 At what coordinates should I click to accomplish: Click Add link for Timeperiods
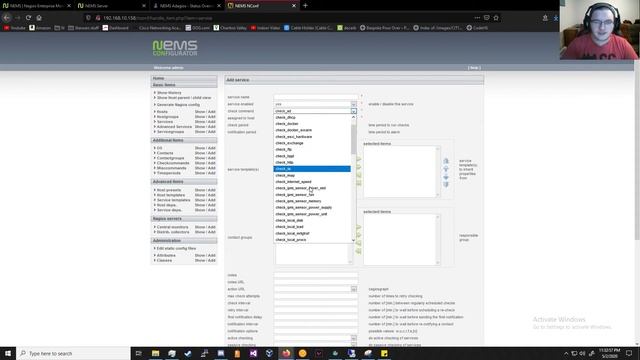click(x=211, y=173)
